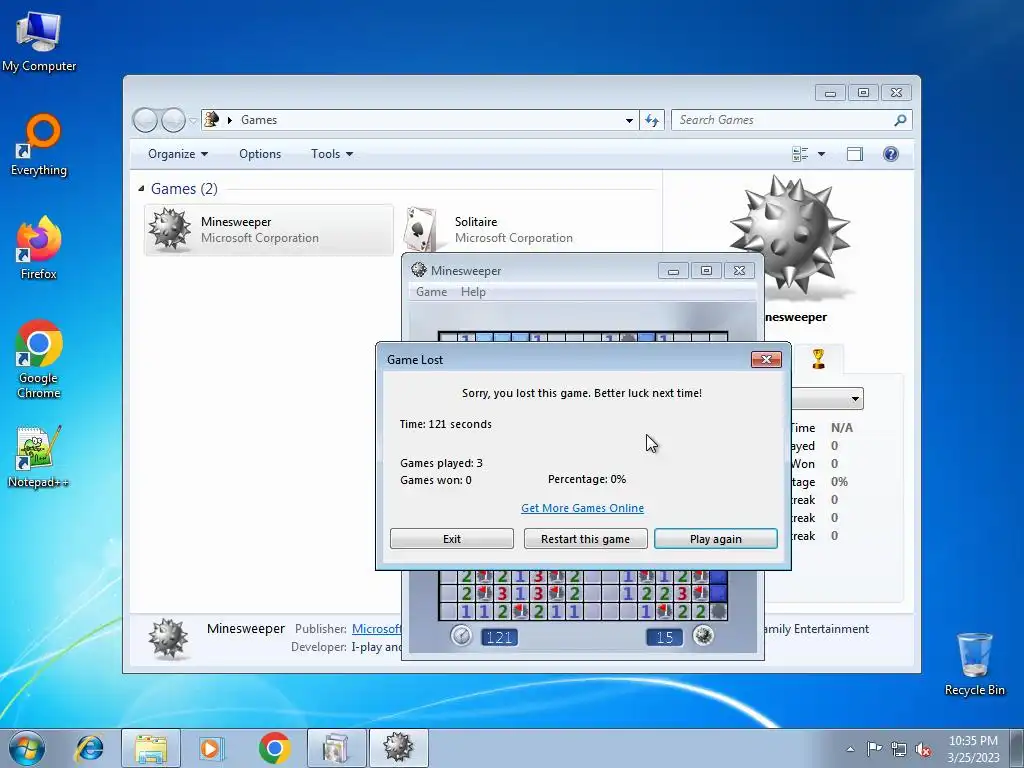Collapse the Games (2) group
This screenshot has height=768, width=1024.
click(141, 189)
